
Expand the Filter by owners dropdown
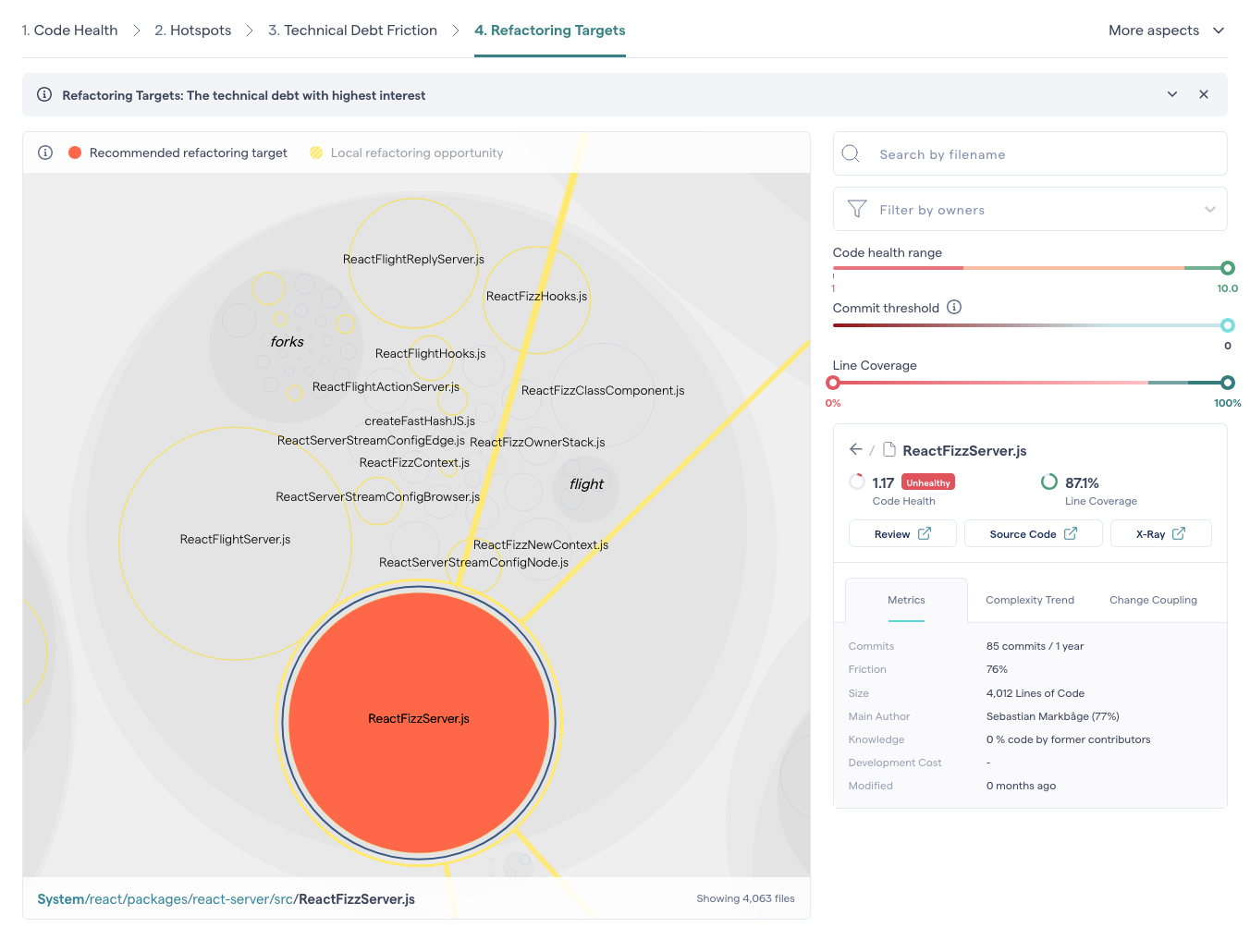pyautogui.click(x=1210, y=209)
